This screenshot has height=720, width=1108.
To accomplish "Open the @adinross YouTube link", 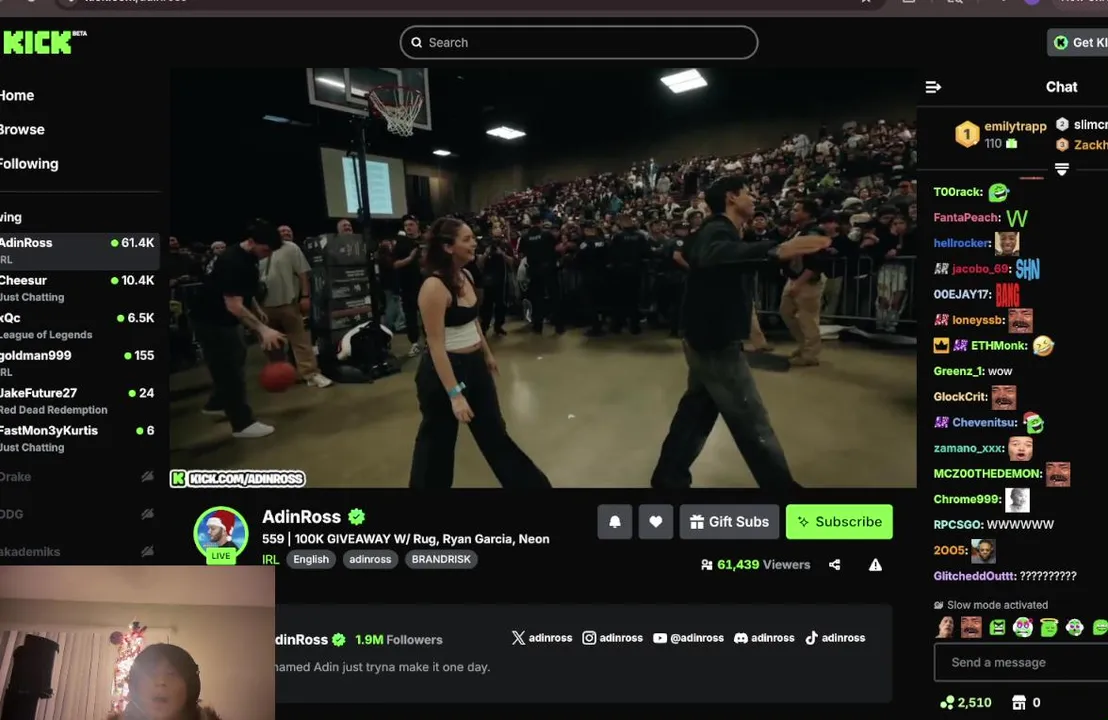I will [x=688, y=637].
